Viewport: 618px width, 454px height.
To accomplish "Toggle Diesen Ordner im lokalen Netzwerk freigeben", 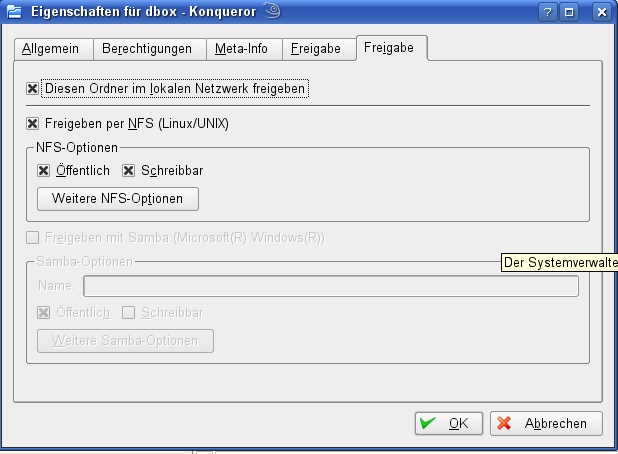I will coord(32,89).
